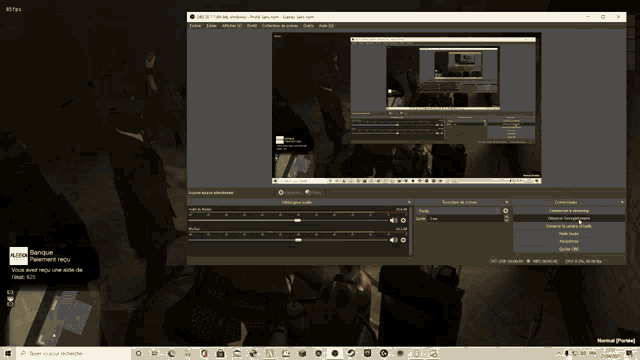Viewport: 640px width, 360px height.
Task: Click Commencer le streaming button
Action: (x=569, y=211)
